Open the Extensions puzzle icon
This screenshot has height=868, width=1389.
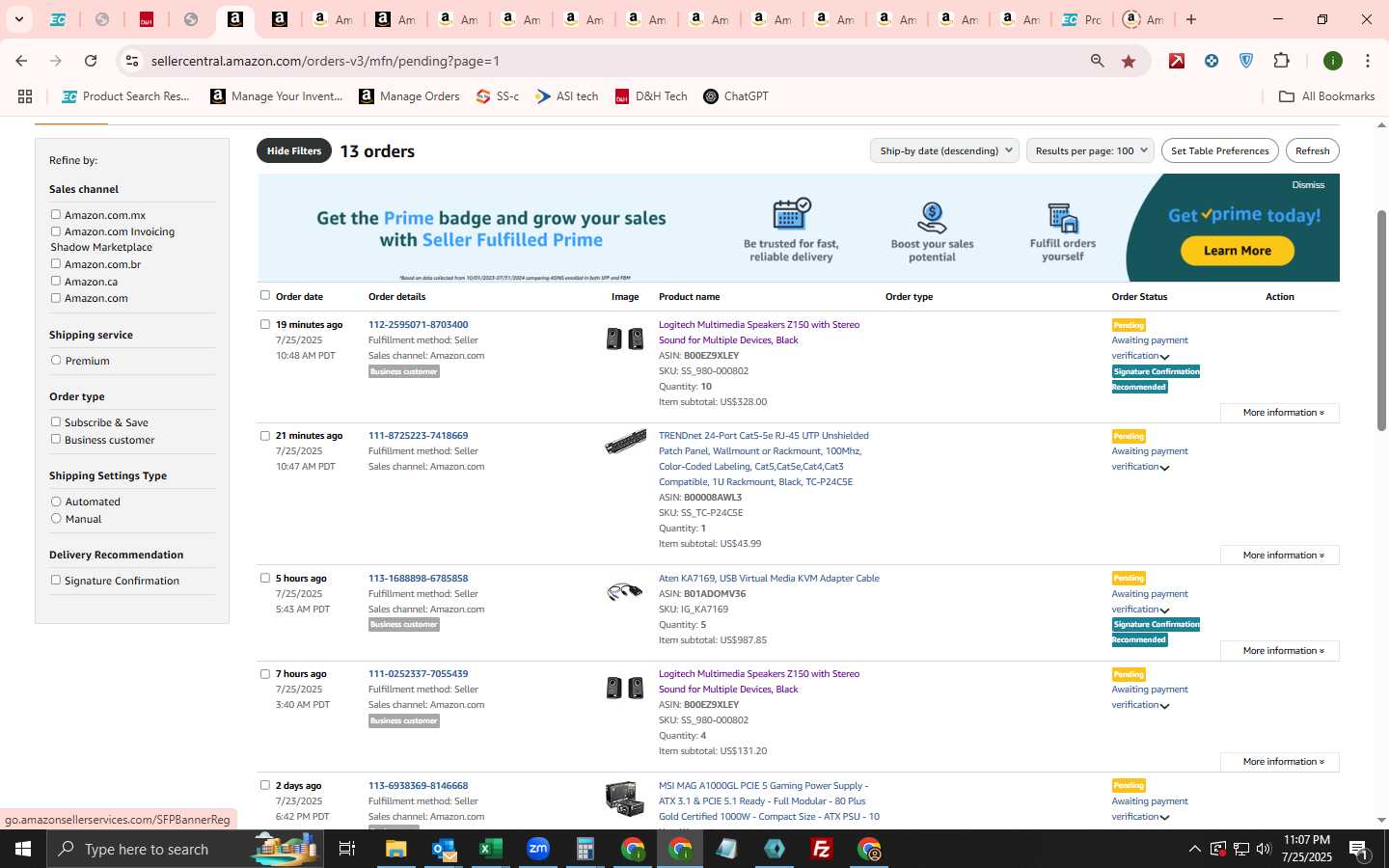click(1281, 61)
